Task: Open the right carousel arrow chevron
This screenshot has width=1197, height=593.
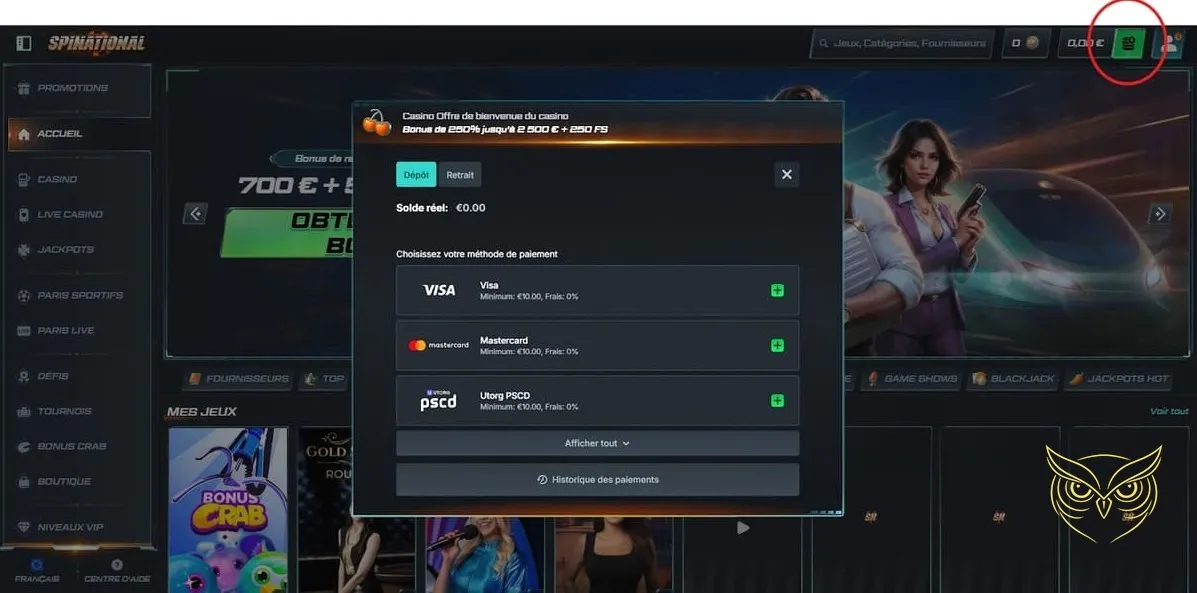Action: click(x=1160, y=213)
